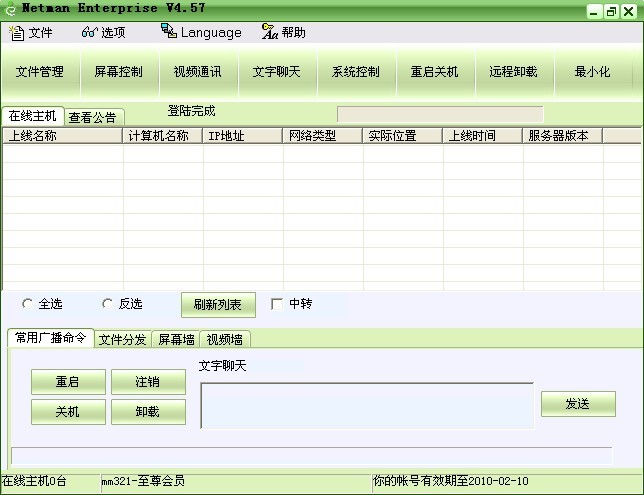Screen dimensions: 644x495
Task: Sort by 网络类型 column header
Action: pos(323,136)
